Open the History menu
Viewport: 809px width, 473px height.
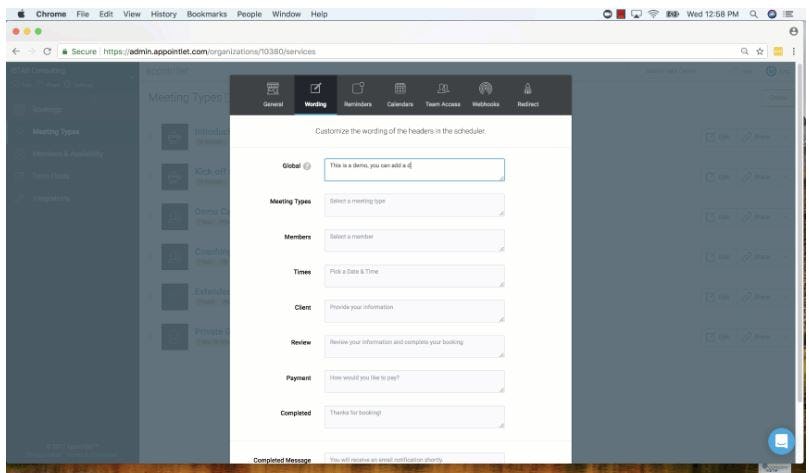pyautogui.click(x=164, y=14)
